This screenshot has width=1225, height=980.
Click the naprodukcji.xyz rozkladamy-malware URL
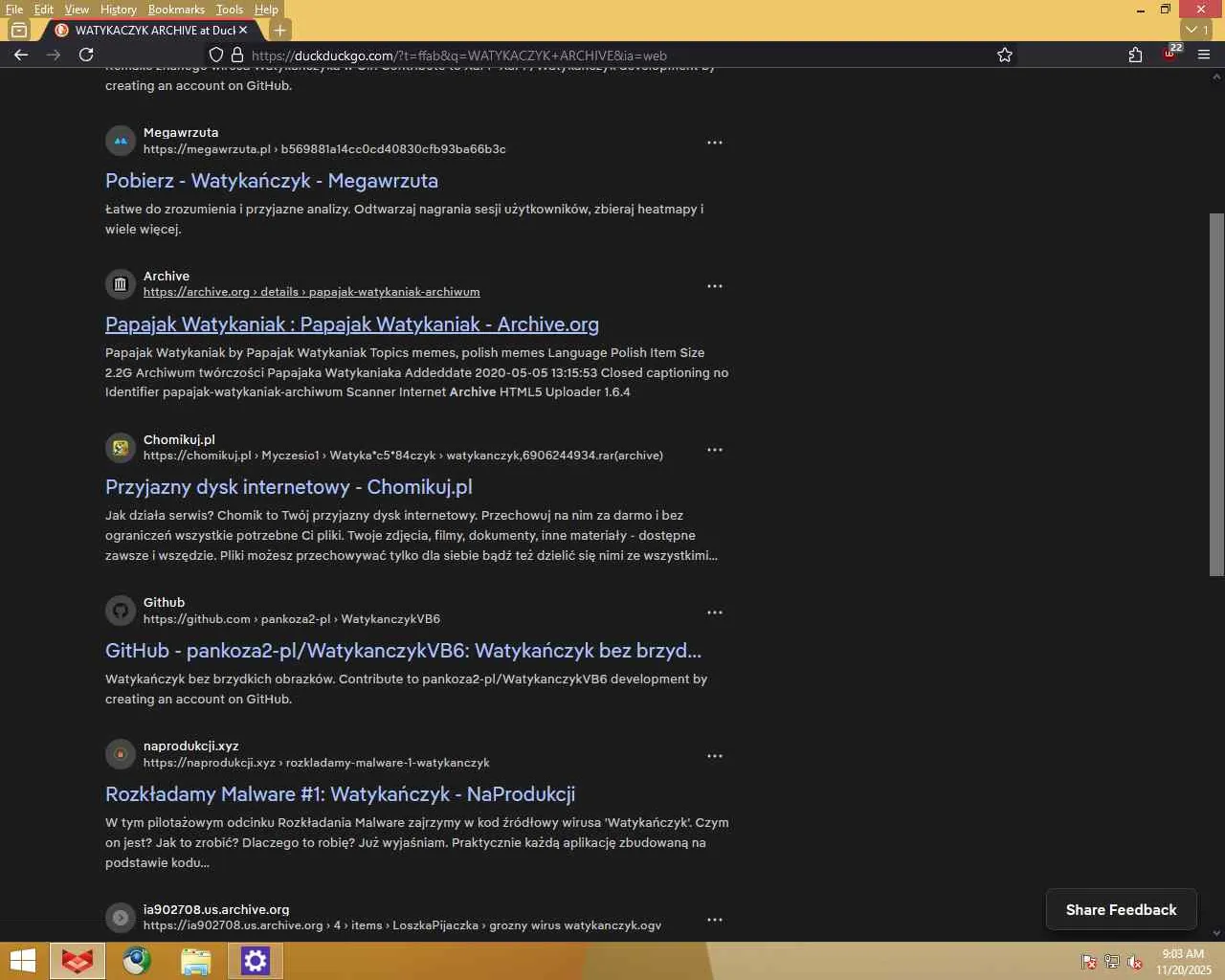tap(317, 763)
